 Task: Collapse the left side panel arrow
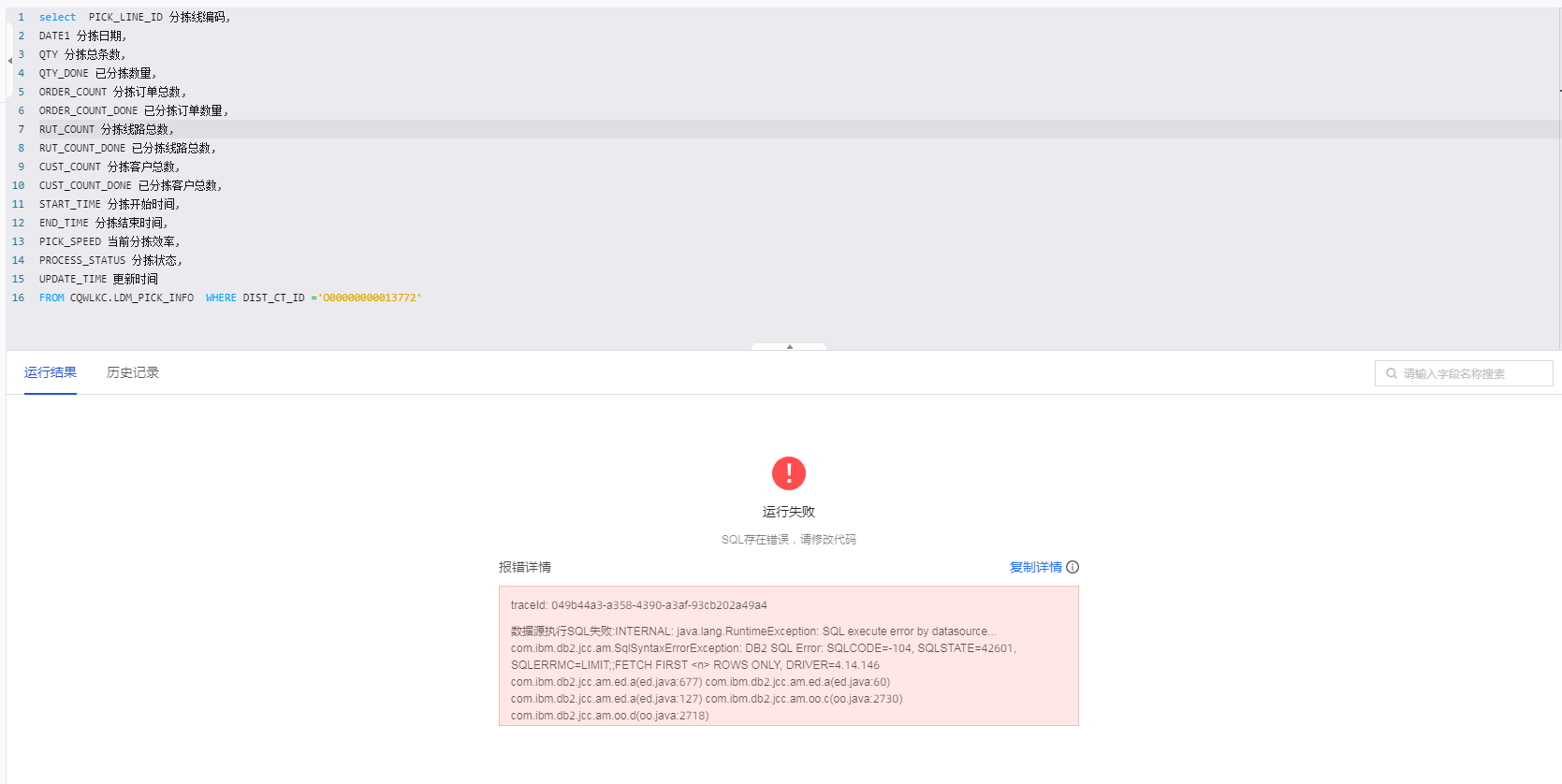coord(9,61)
